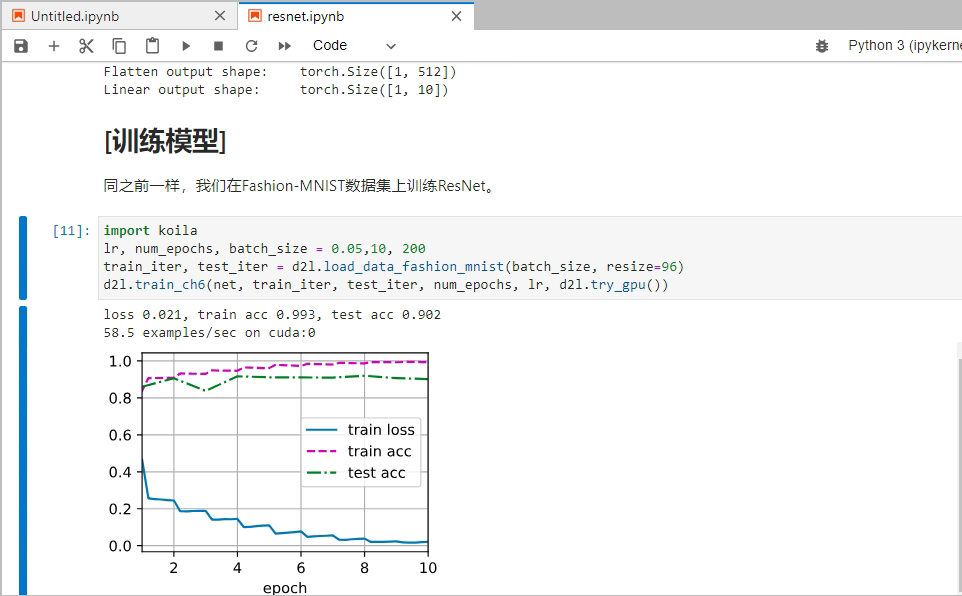Restart kernel and run all cells
Image resolution: width=962 pixels, height=596 pixels.
click(282, 45)
